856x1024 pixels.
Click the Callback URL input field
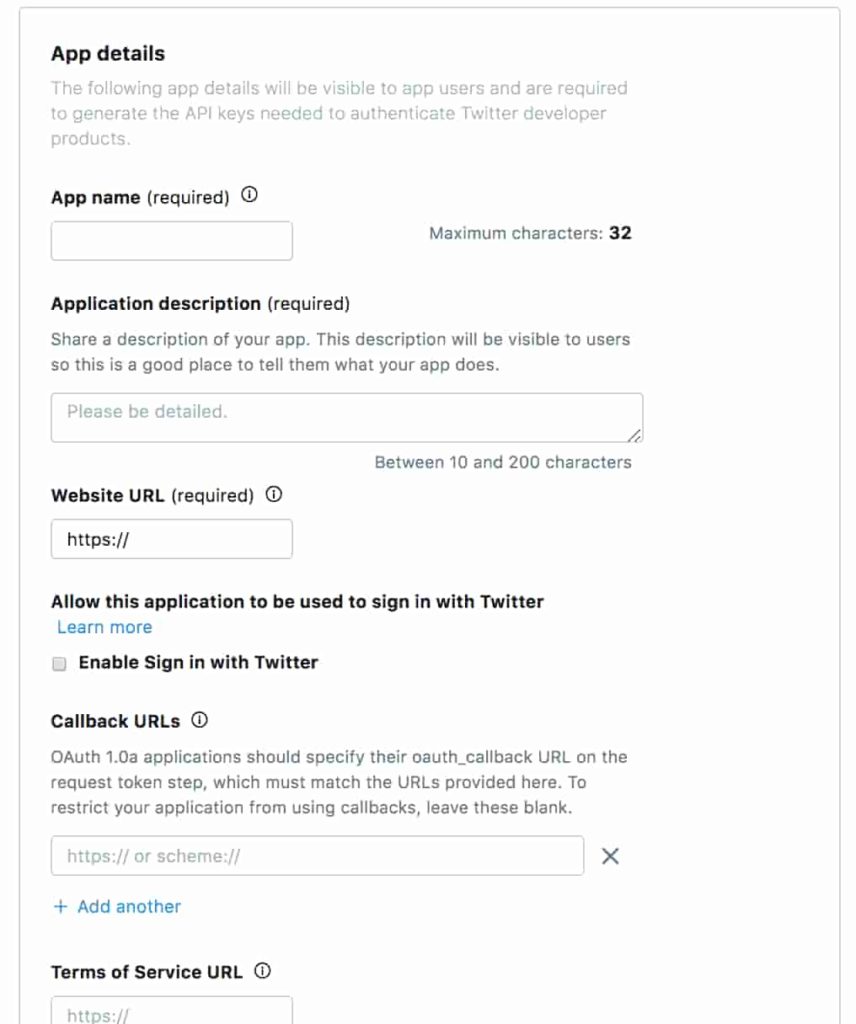click(317, 856)
